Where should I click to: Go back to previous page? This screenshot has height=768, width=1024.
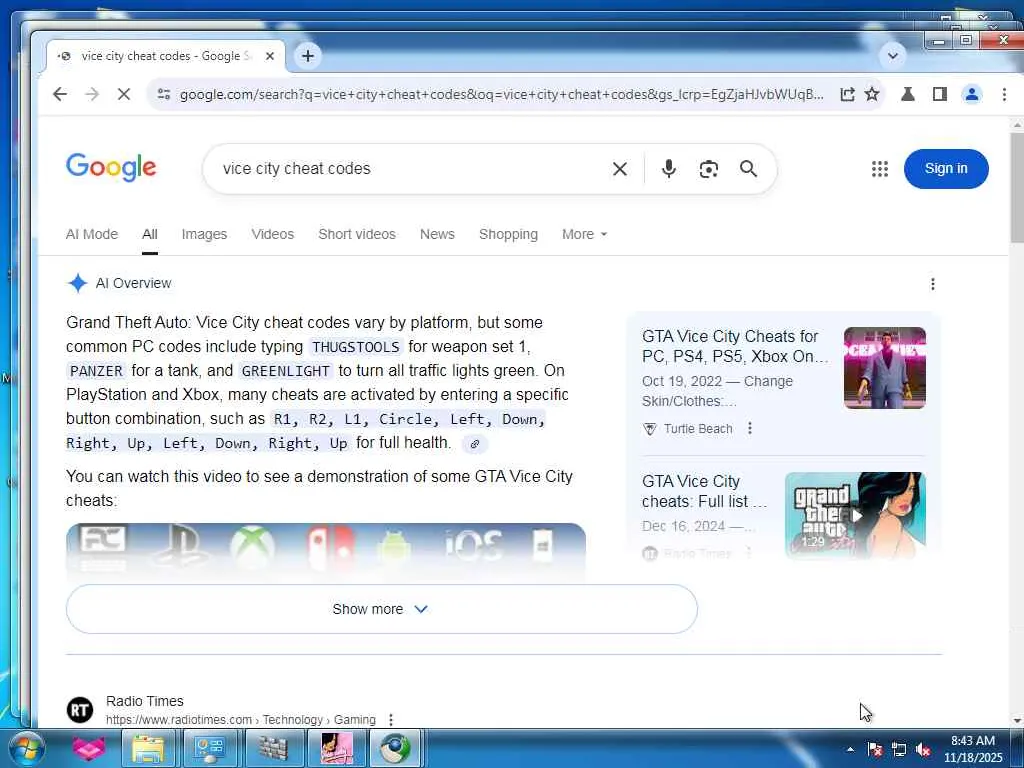point(60,95)
